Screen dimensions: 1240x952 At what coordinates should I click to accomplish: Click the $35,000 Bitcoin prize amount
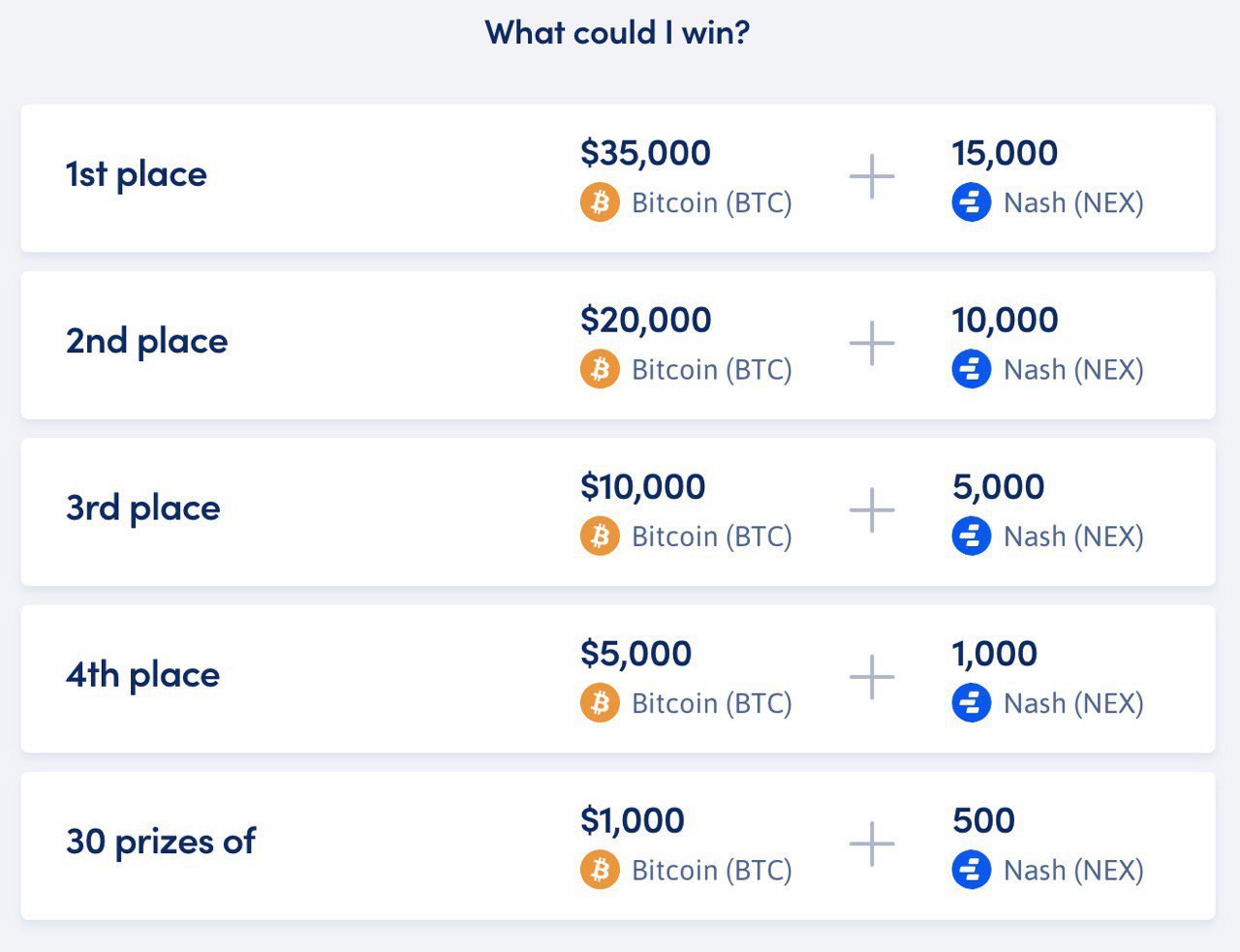click(x=645, y=152)
